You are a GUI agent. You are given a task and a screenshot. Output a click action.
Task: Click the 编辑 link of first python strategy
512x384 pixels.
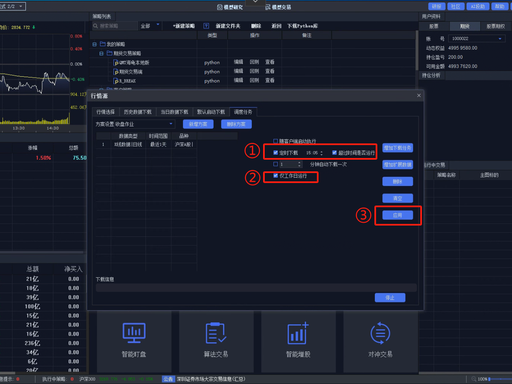[x=238, y=62]
